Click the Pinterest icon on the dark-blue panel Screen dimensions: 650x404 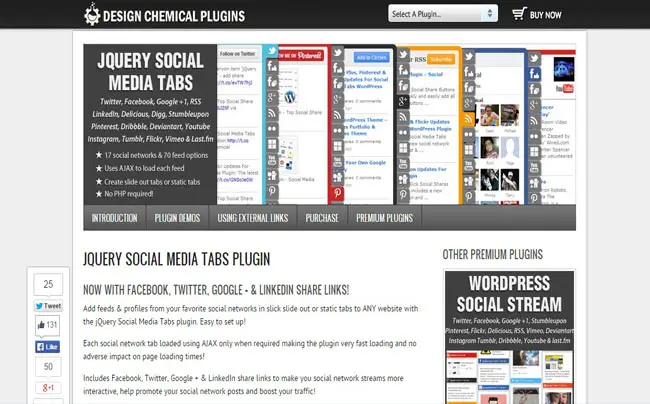[x=534, y=198]
